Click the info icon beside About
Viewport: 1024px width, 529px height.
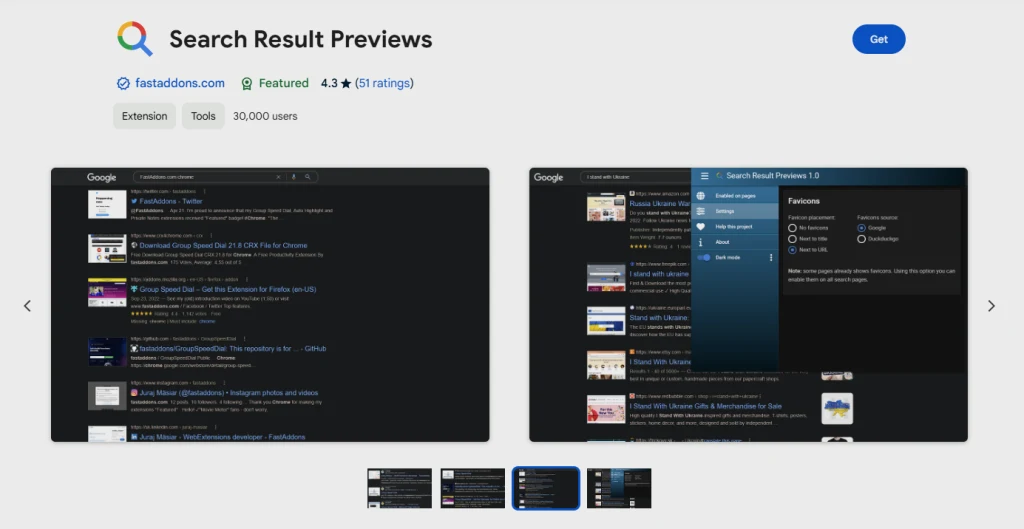pyautogui.click(x=701, y=242)
